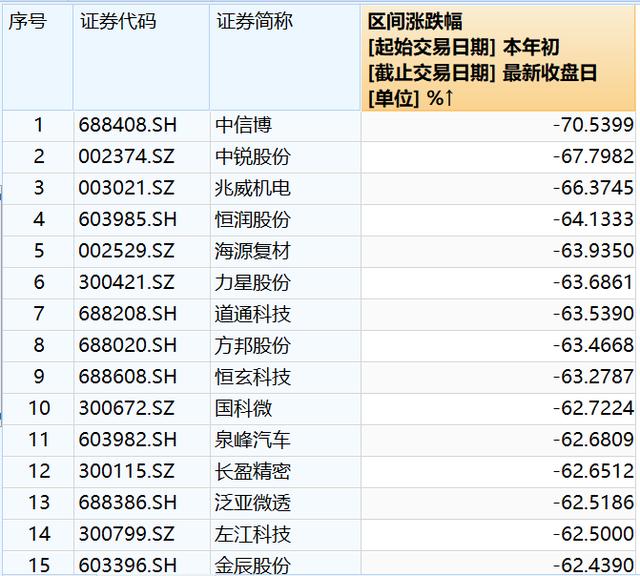The width and height of the screenshot is (640, 576).
Task: Select the -63.9350 value cell
Action: 499,251
